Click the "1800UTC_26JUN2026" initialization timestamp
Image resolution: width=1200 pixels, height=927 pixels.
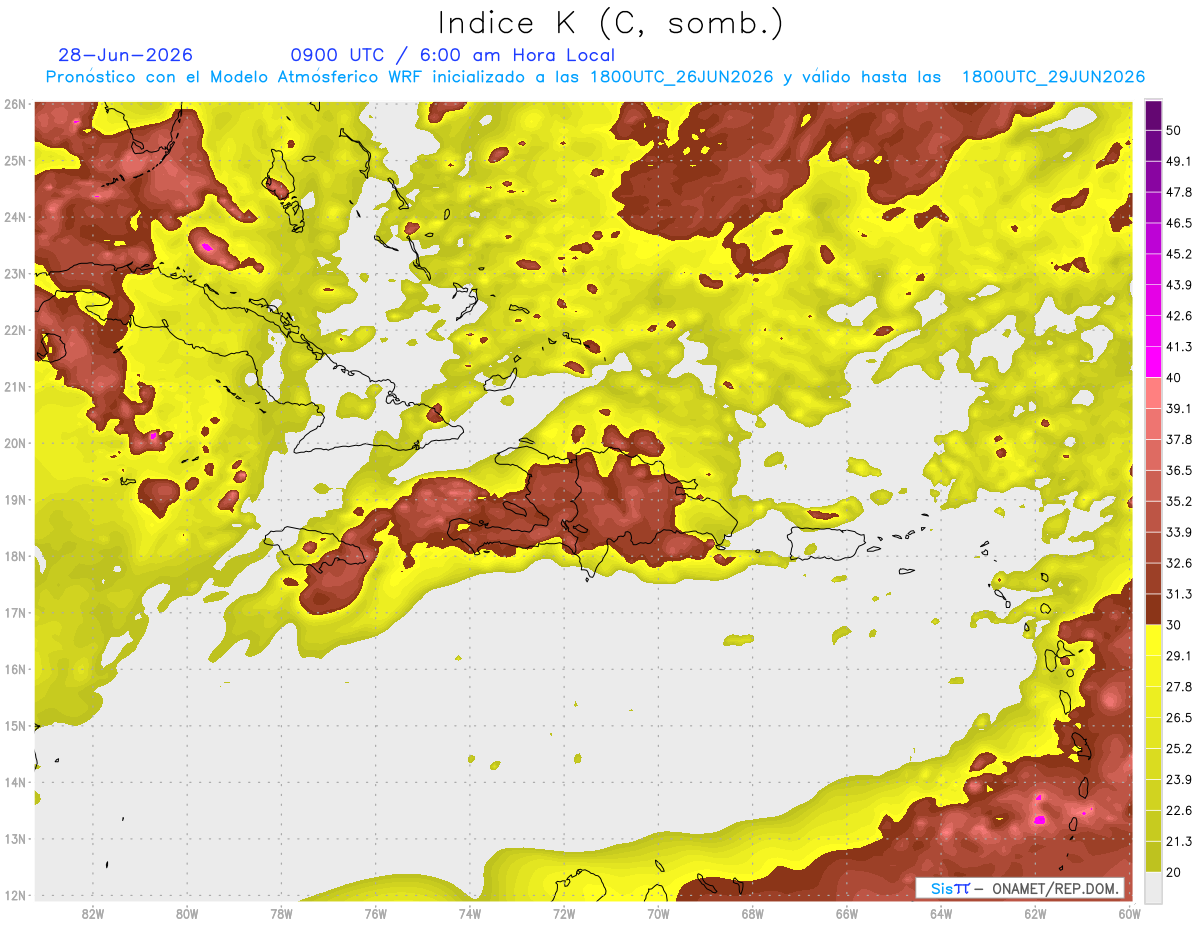(x=681, y=77)
